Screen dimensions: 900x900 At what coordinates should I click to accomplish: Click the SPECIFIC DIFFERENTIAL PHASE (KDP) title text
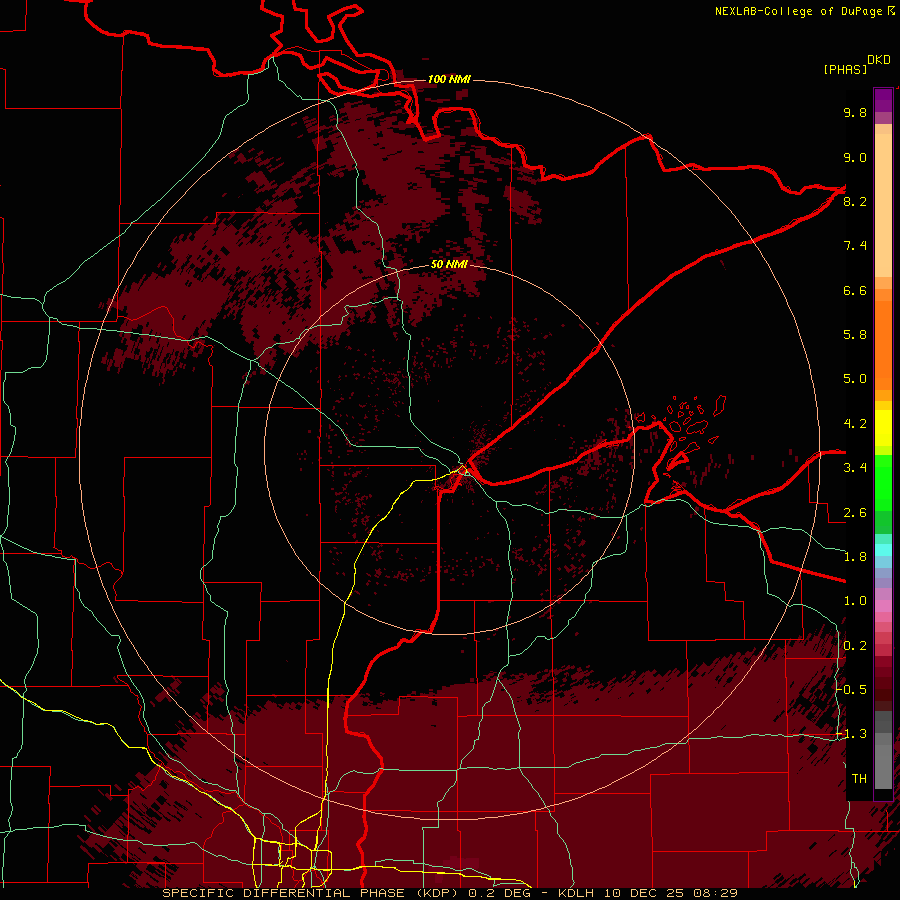(x=312, y=893)
